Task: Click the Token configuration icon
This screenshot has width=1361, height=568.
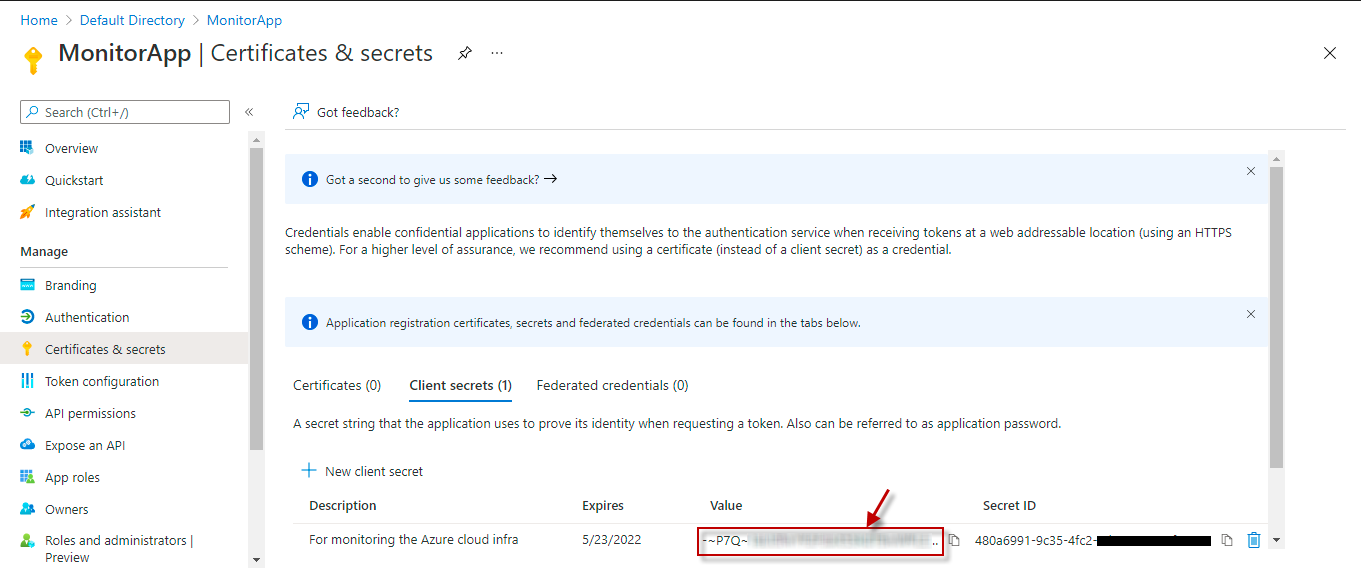Action: tap(27, 381)
